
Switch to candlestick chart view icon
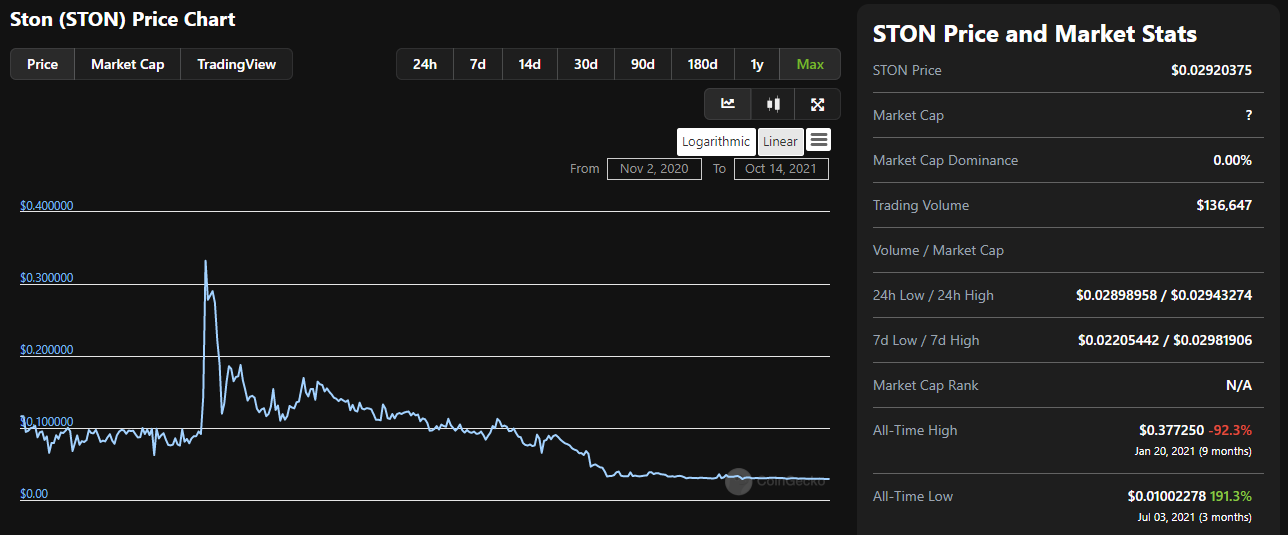(x=772, y=104)
